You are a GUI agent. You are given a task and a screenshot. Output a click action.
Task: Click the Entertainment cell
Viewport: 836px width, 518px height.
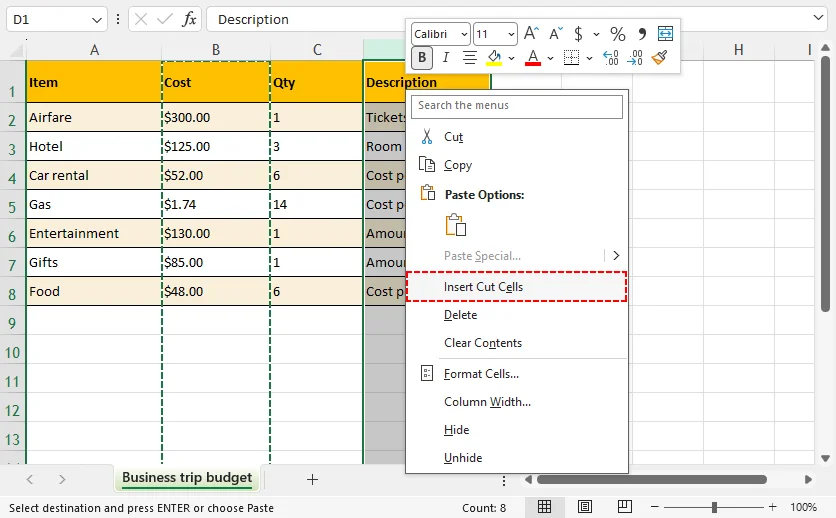pos(94,233)
